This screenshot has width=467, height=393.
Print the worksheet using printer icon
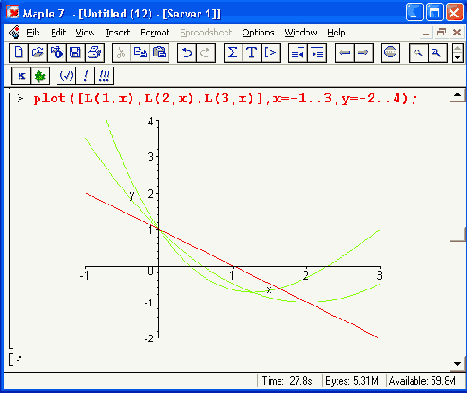[95, 53]
